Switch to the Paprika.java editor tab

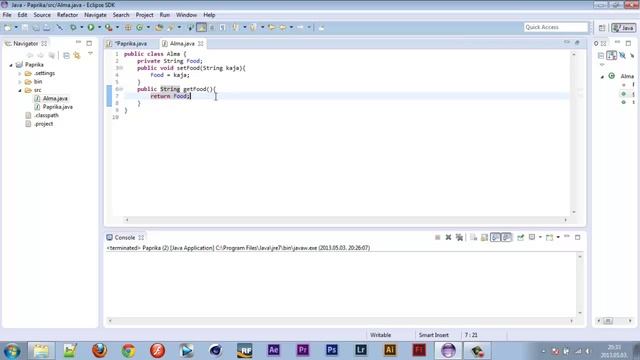[x=130, y=43]
